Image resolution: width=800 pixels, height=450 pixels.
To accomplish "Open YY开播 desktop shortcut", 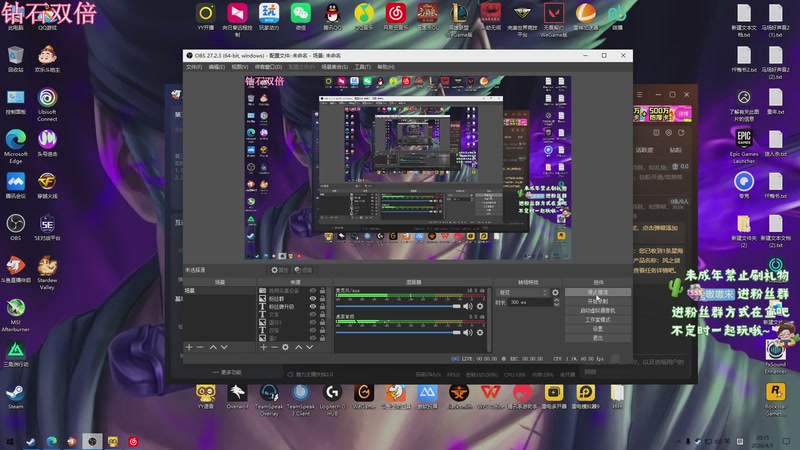I will 206,16.
